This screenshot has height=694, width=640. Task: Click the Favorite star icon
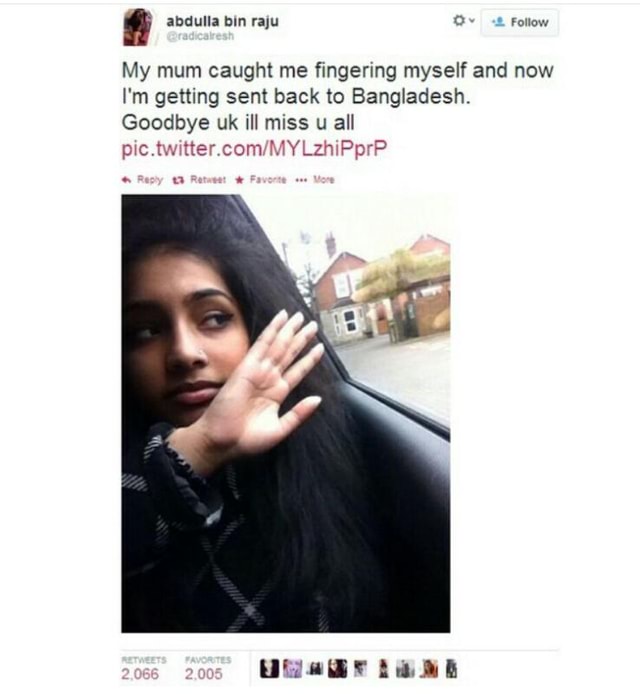point(239,180)
